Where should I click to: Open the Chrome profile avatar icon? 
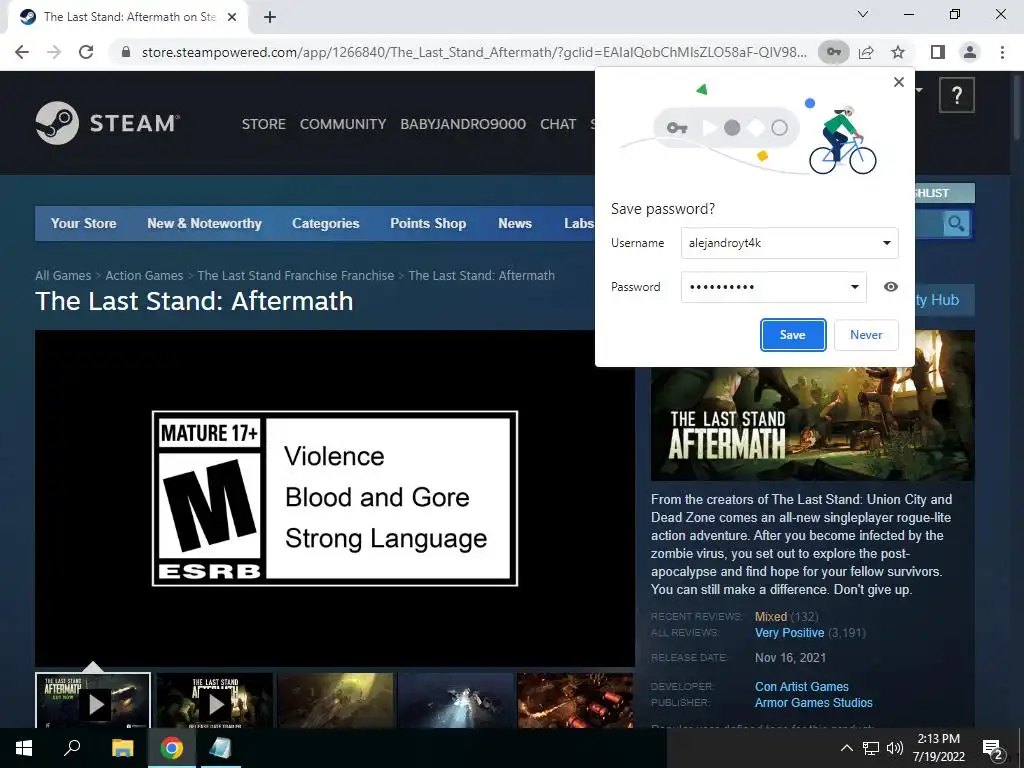[970, 52]
